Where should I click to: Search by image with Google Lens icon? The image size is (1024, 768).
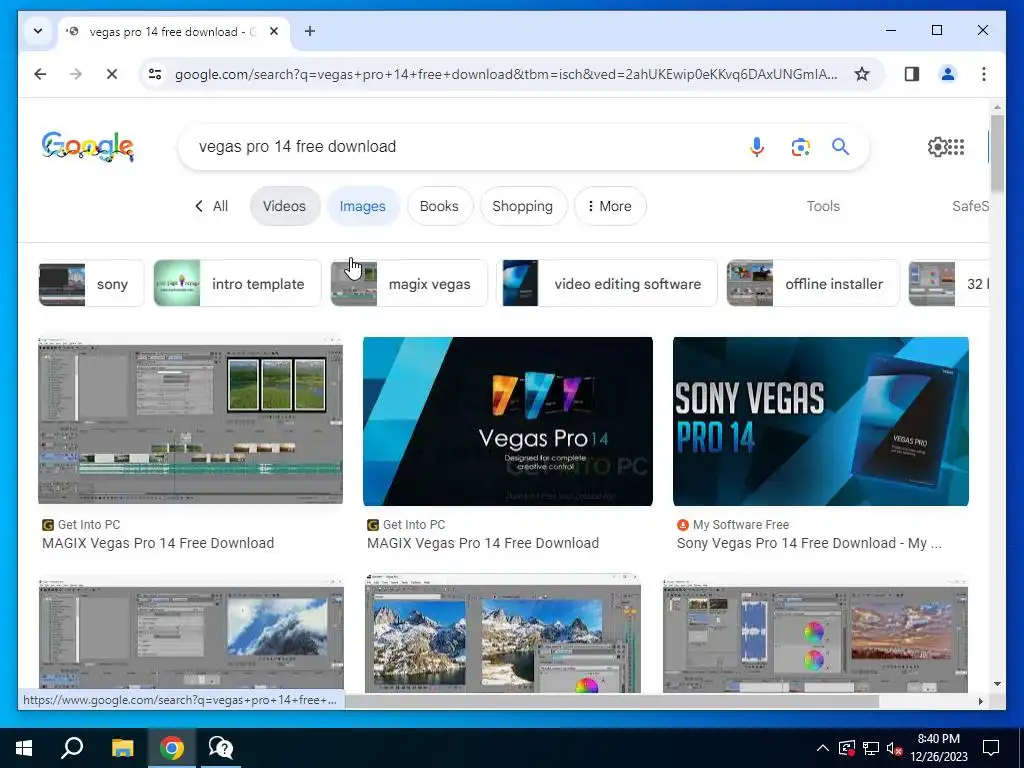(801, 147)
